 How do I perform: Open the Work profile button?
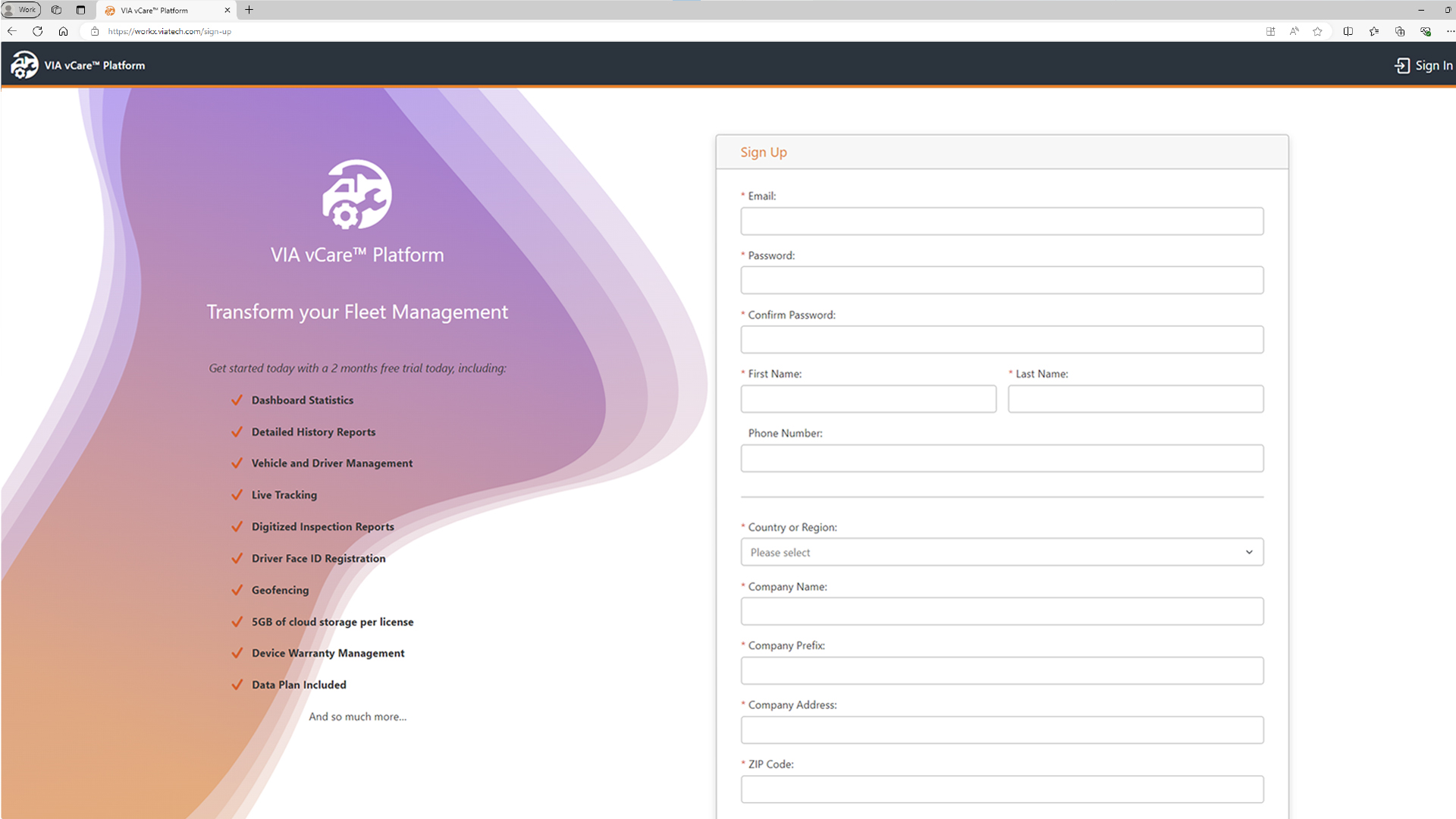point(21,10)
